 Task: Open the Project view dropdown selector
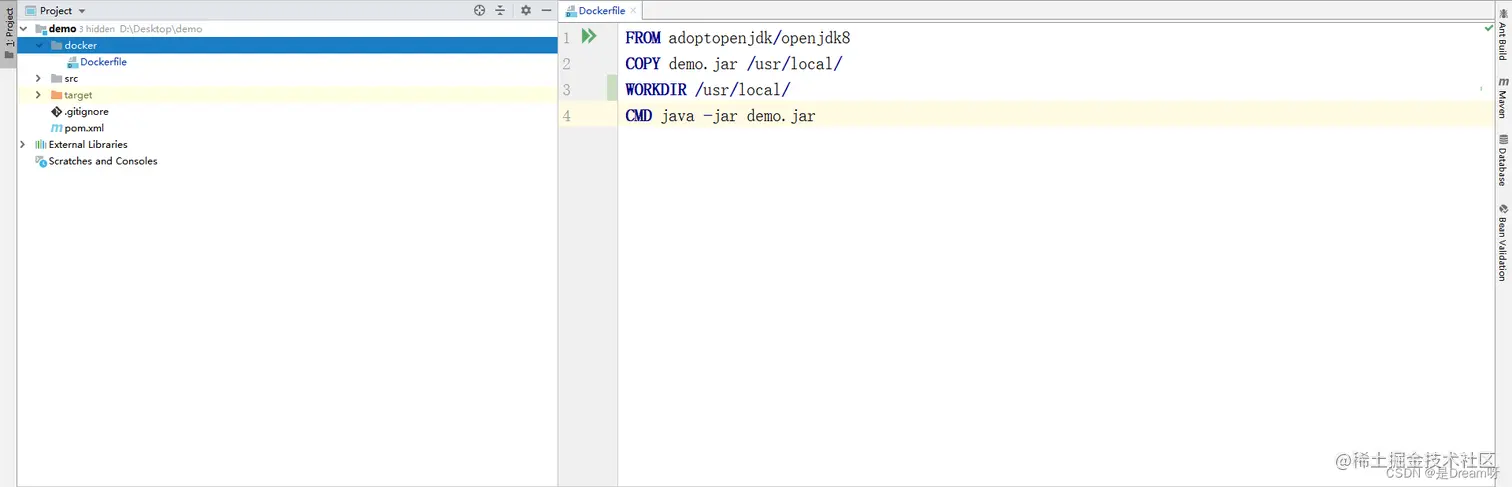click(55, 10)
